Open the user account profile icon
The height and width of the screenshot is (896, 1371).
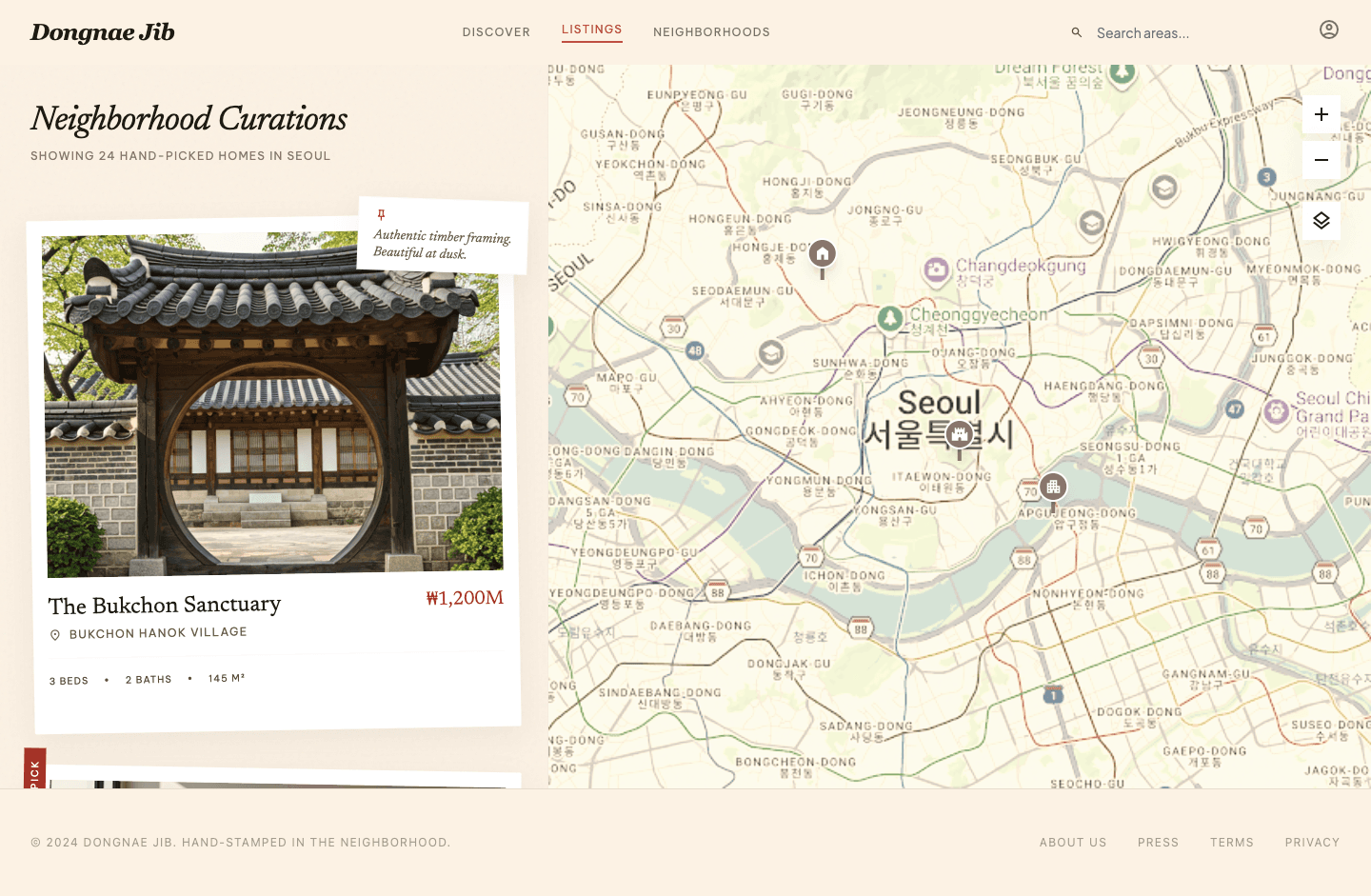tap(1328, 30)
